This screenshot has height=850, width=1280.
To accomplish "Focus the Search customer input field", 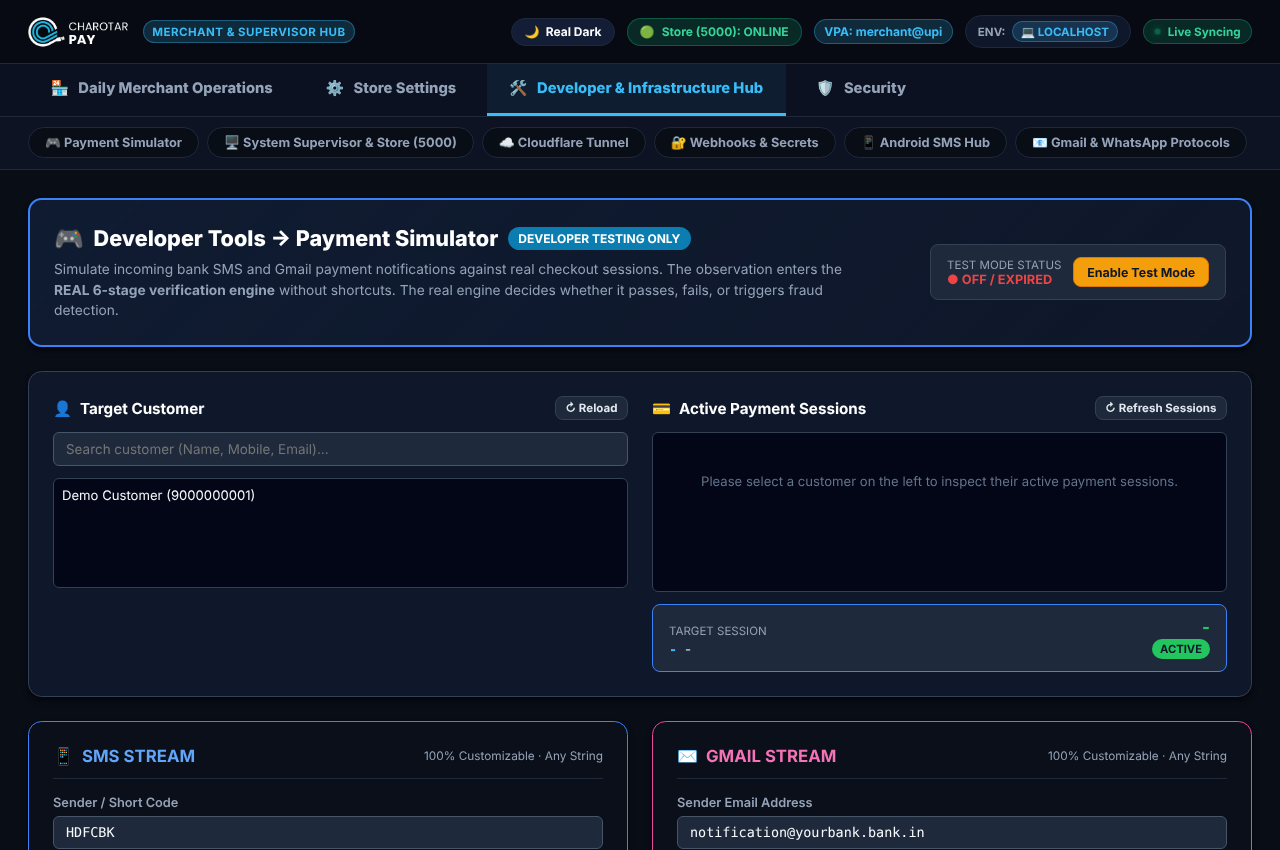I will (x=340, y=449).
